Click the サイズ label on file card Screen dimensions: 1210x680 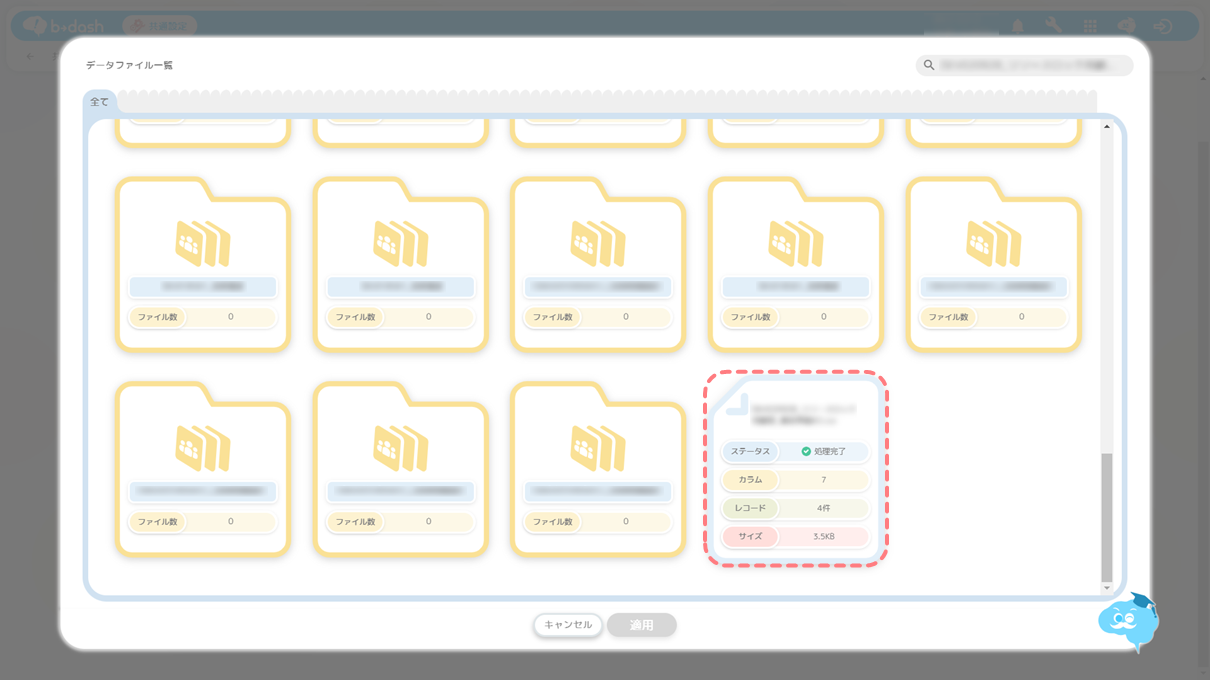coord(750,537)
